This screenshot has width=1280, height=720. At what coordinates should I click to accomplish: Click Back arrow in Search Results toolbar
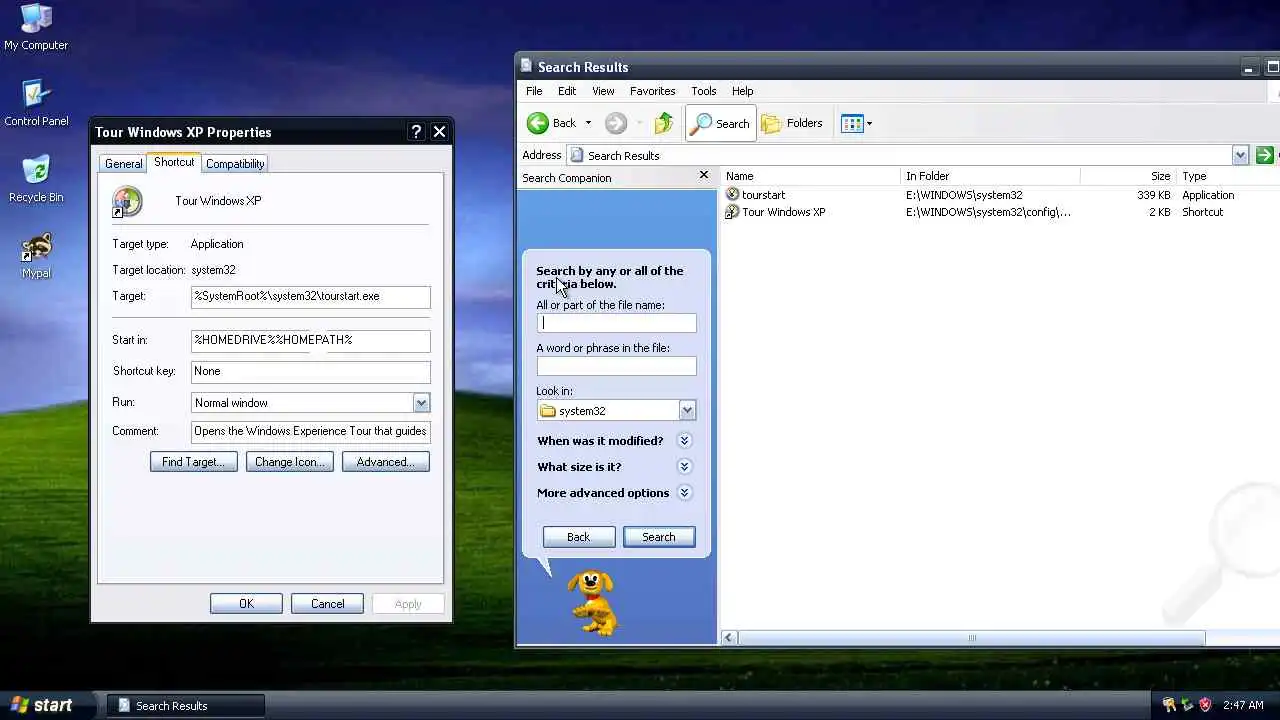pyautogui.click(x=551, y=123)
